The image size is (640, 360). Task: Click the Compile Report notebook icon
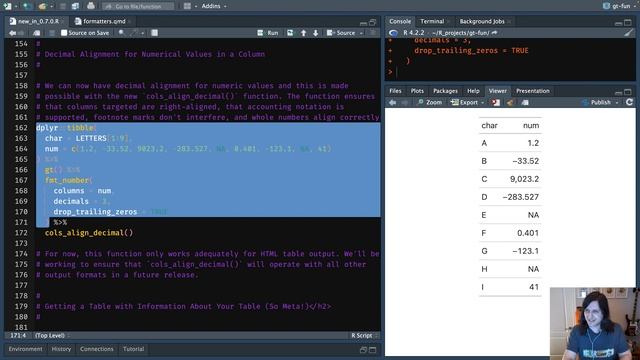[154, 33]
